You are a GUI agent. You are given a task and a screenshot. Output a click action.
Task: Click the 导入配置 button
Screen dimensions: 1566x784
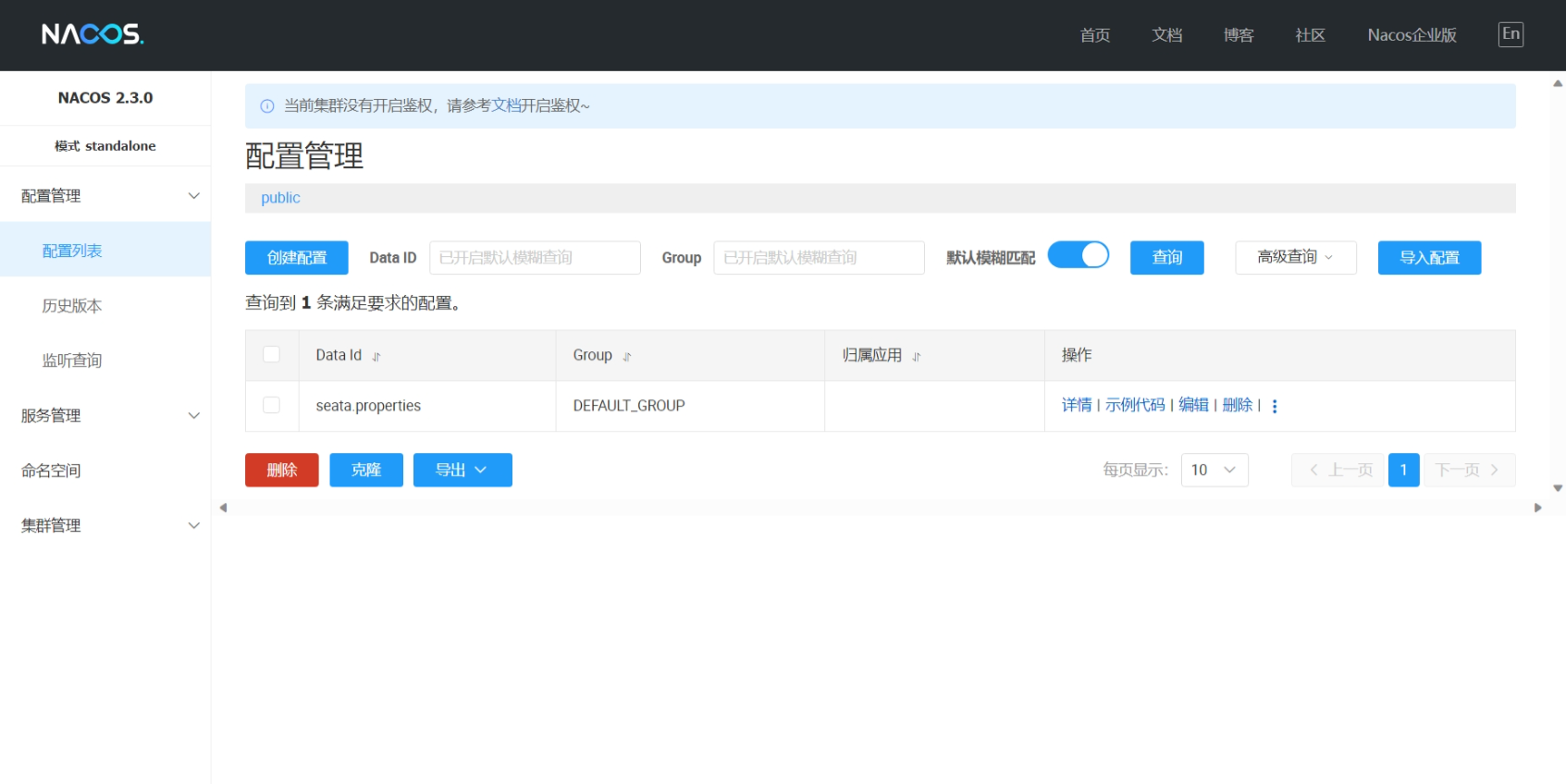pyautogui.click(x=1429, y=257)
